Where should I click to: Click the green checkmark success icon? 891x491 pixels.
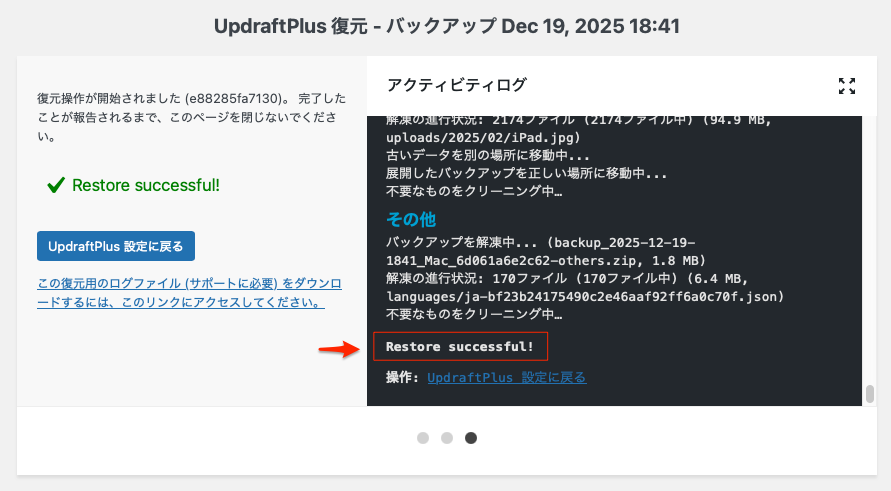pyautogui.click(x=56, y=185)
